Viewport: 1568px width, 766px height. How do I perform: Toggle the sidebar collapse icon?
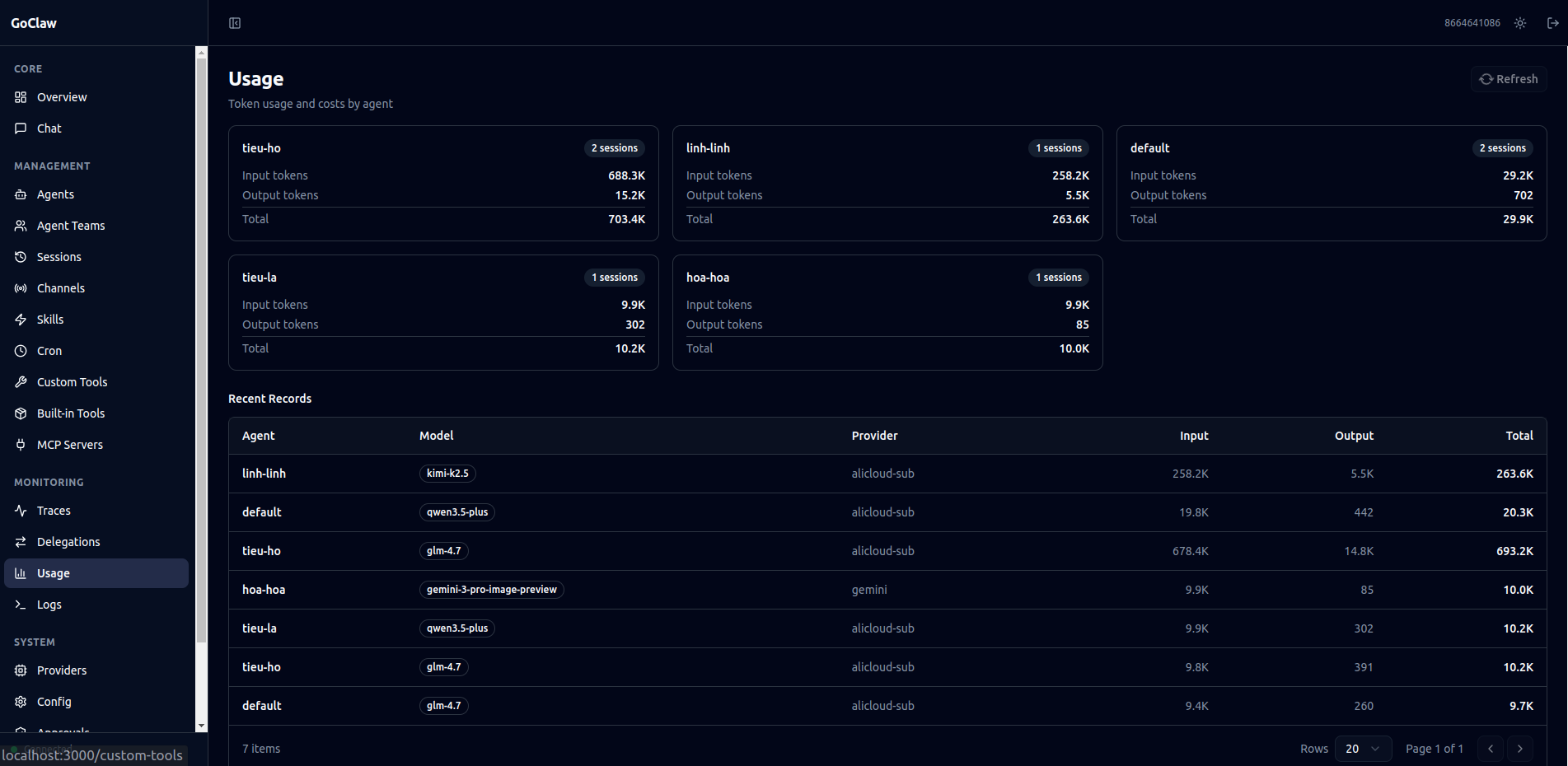235,23
